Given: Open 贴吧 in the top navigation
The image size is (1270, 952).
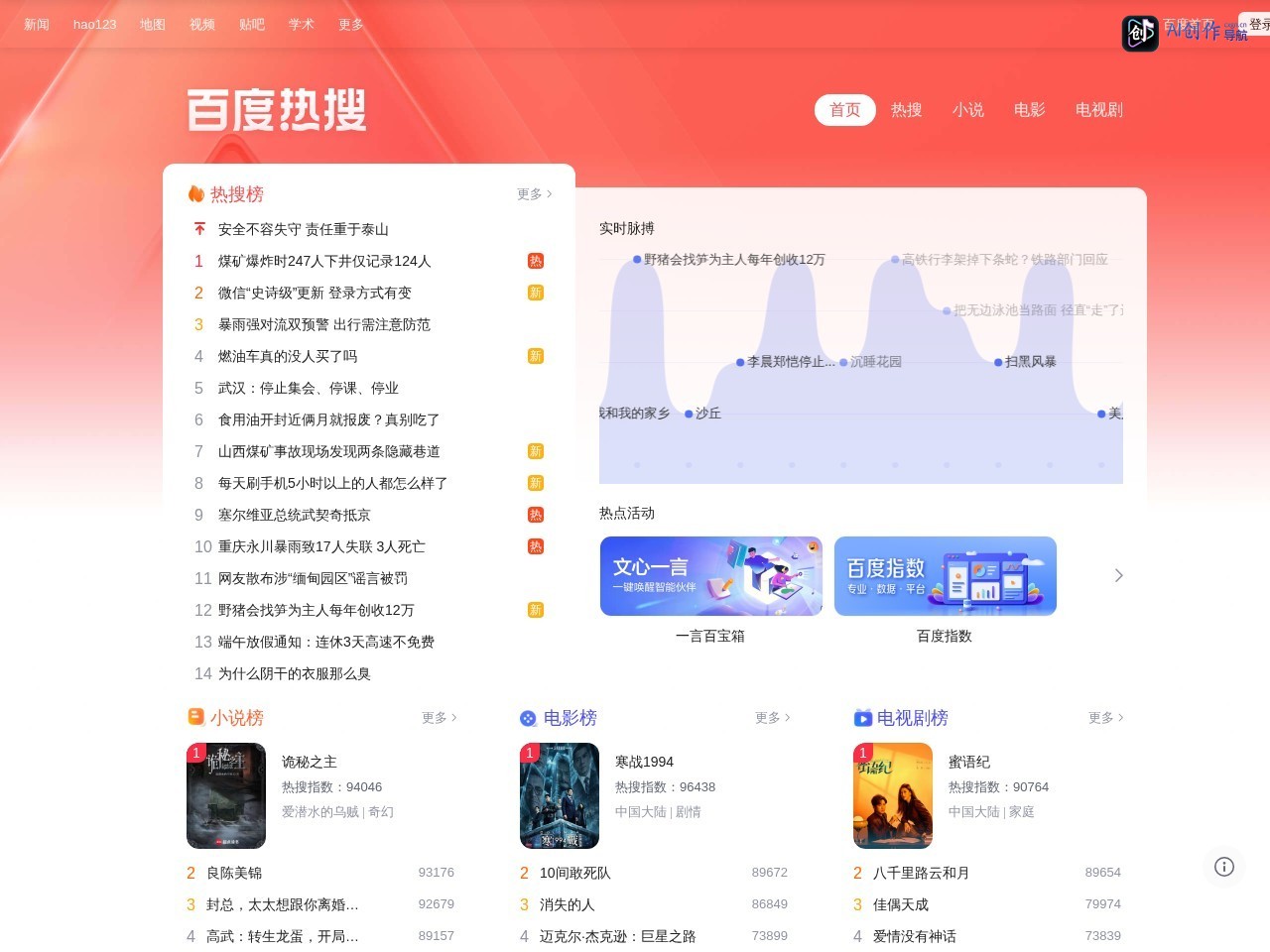Looking at the screenshot, I should 252,24.
